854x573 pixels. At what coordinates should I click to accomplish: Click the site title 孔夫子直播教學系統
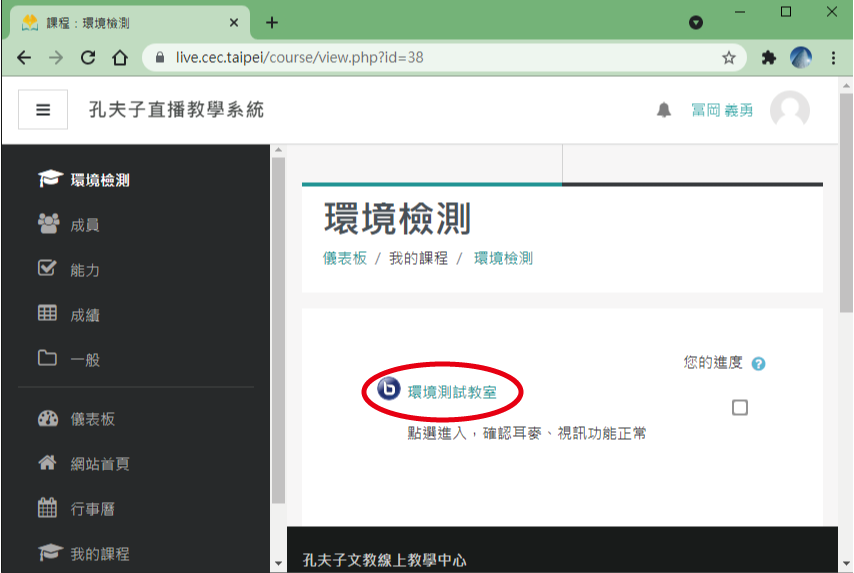(x=176, y=109)
